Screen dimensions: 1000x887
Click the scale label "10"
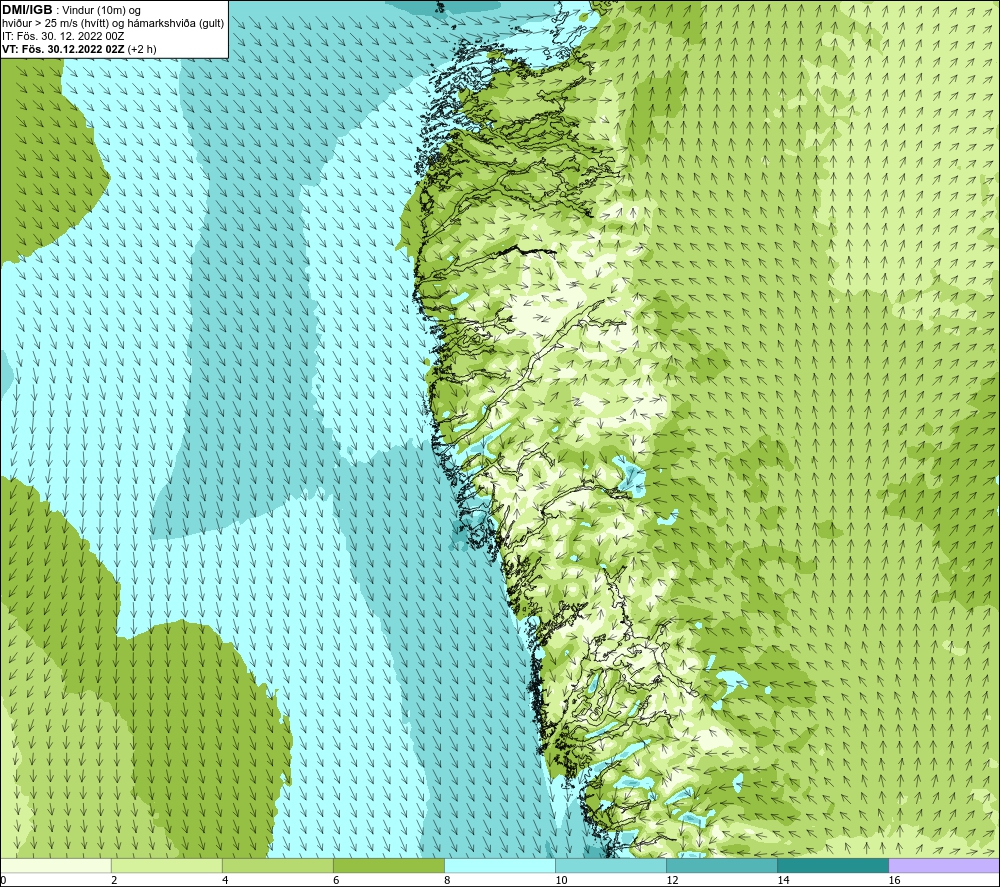point(561,880)
